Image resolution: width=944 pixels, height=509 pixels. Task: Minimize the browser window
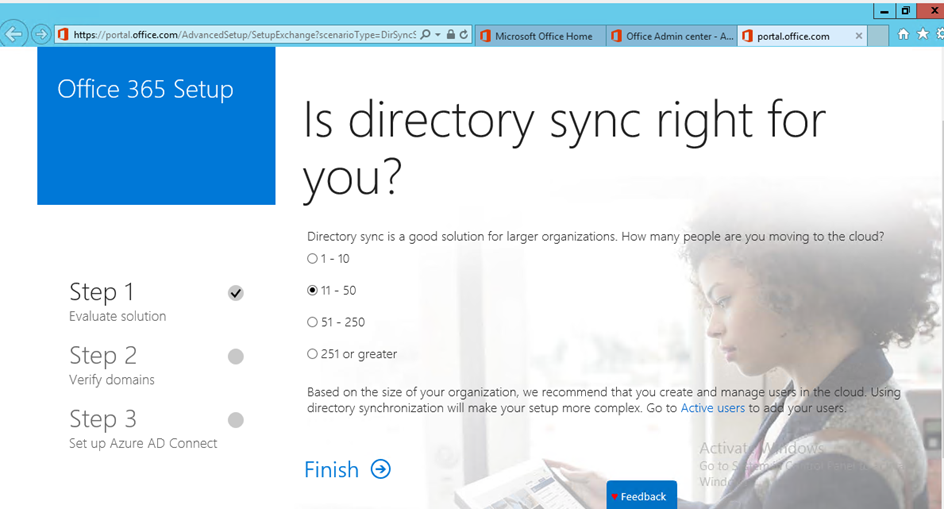pos(884,11)
